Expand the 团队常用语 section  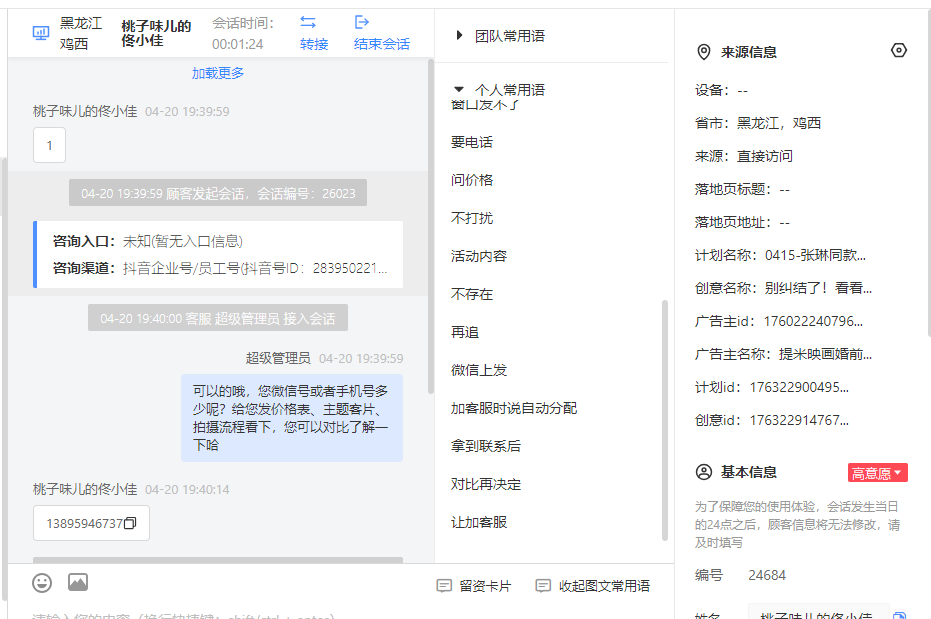pos(459,36)
